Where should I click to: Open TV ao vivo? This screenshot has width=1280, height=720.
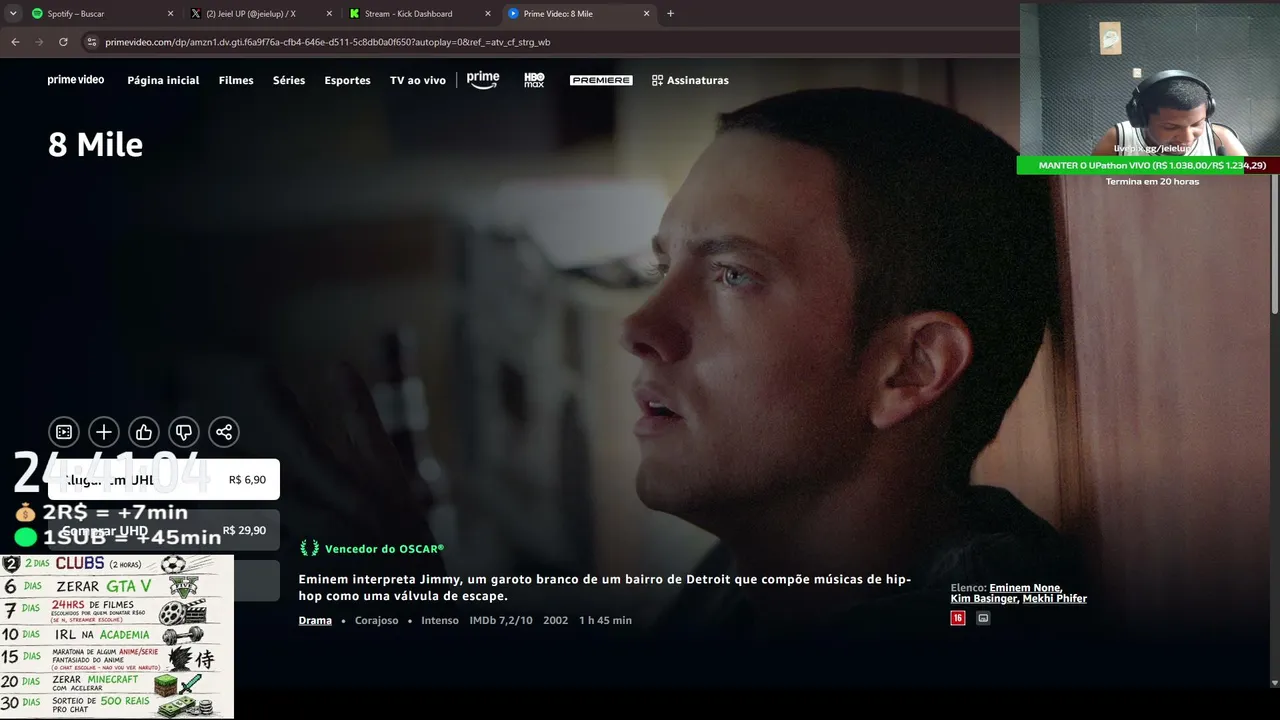click(418, 80)
